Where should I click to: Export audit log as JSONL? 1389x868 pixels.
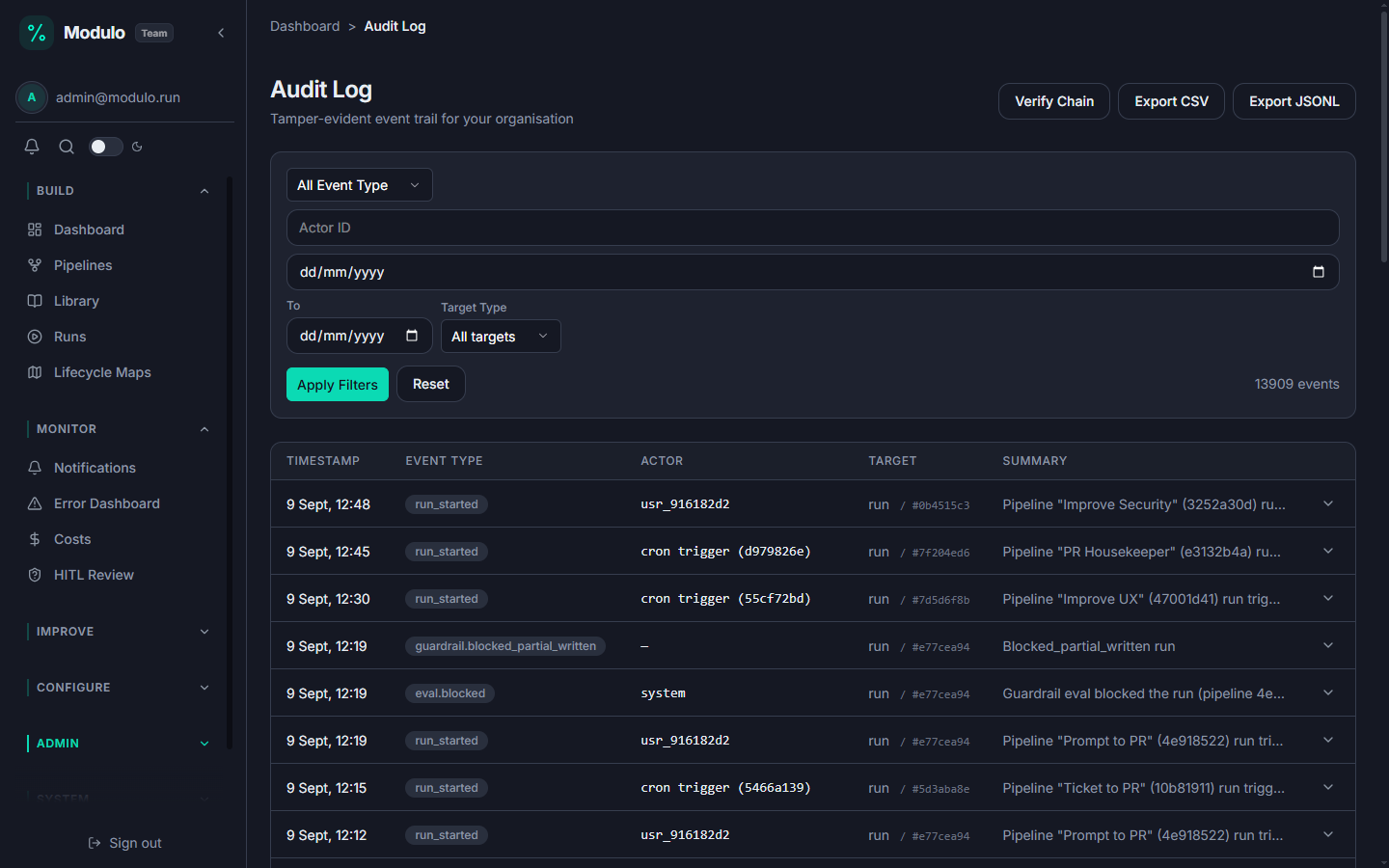(x=1294, y=101)
